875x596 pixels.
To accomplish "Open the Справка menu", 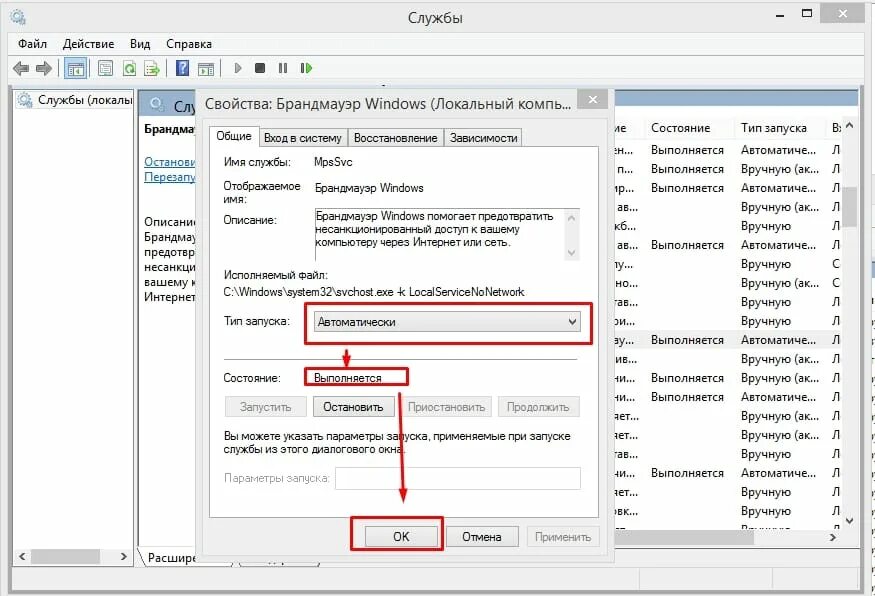I will pos(189,44).
